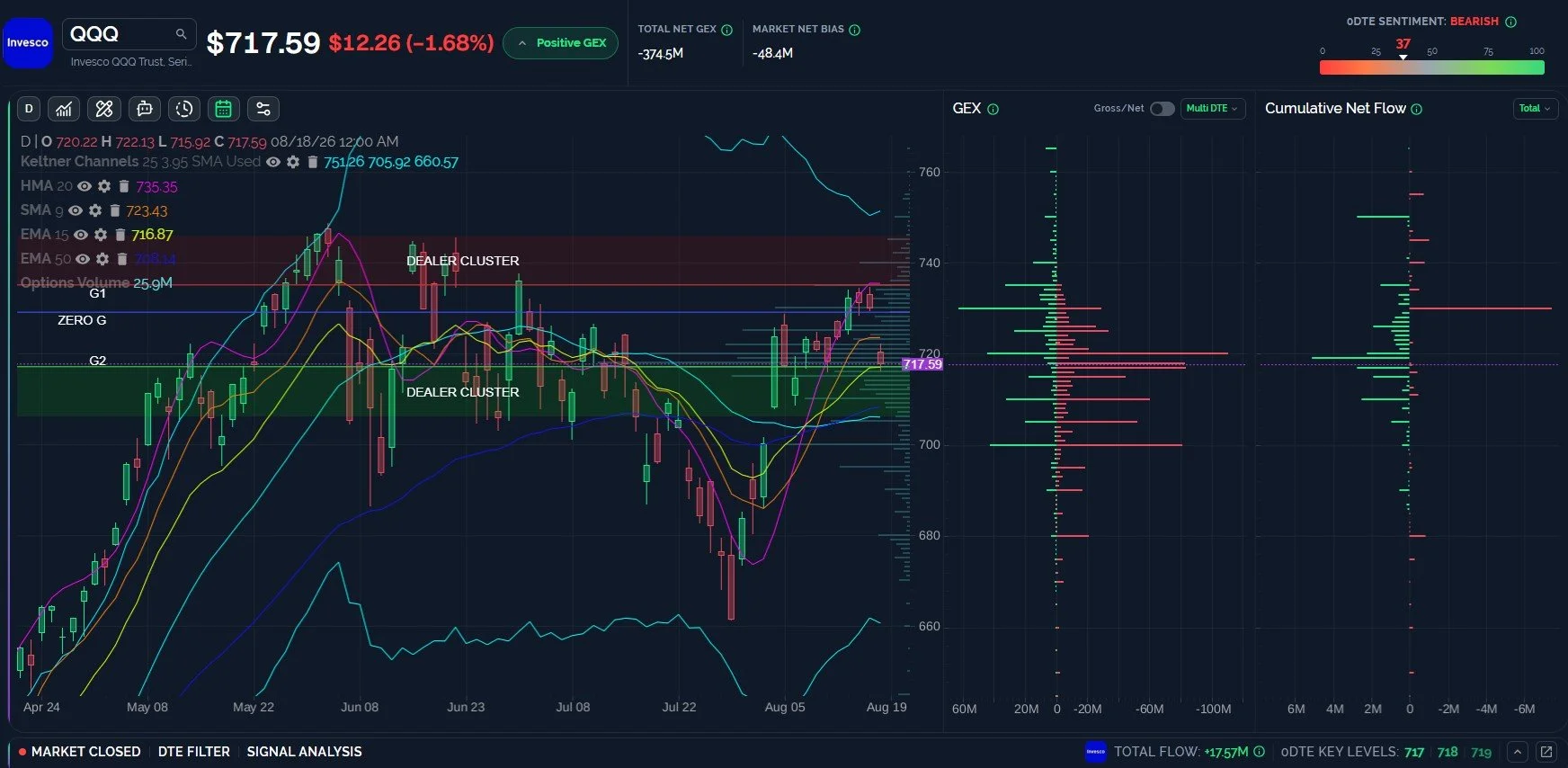Click the $717.59 last price
Screen dimensions: 1568x768
tap(263, 42)
